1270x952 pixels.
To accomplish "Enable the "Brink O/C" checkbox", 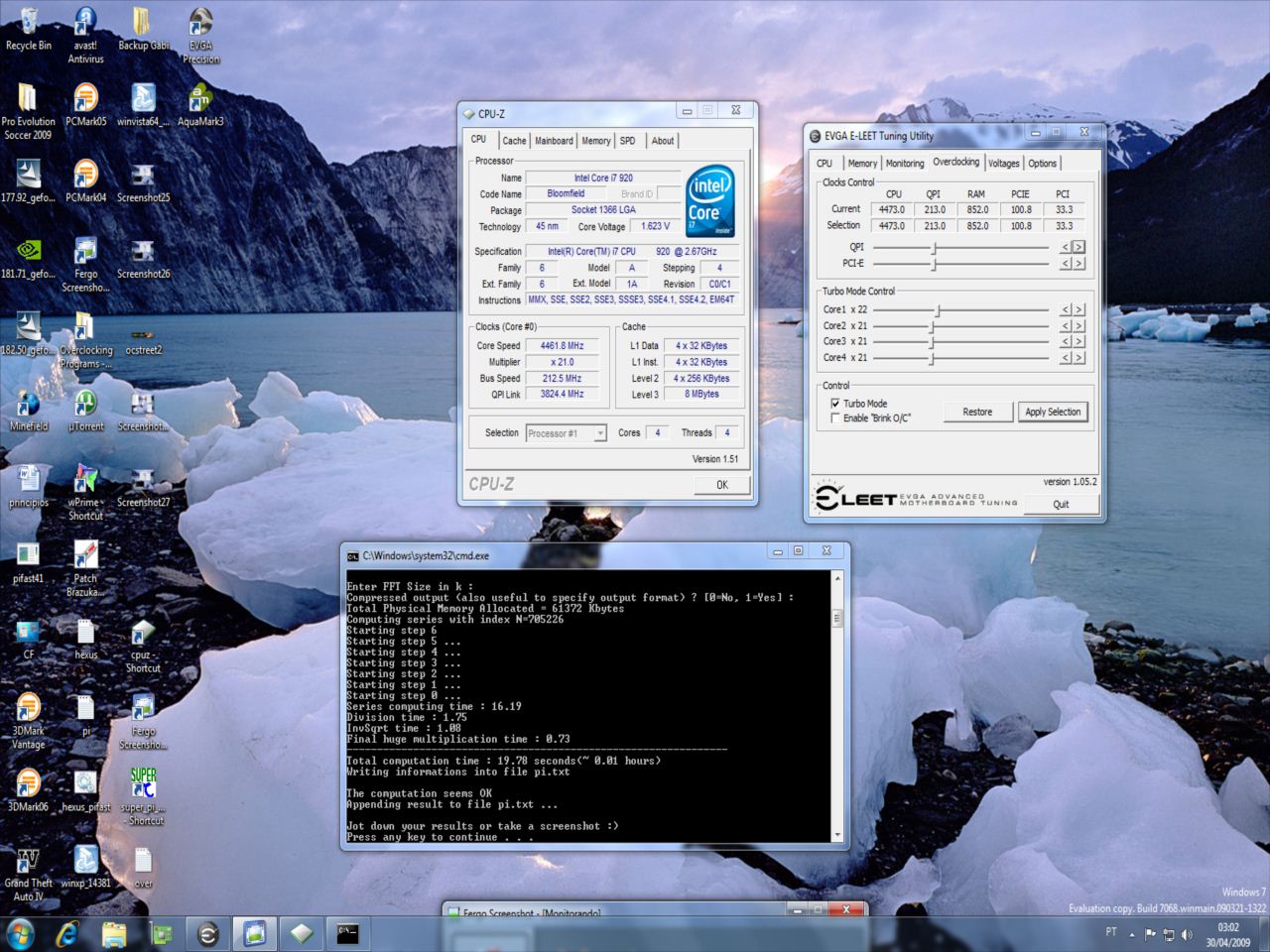I will (x=835, y=418).
